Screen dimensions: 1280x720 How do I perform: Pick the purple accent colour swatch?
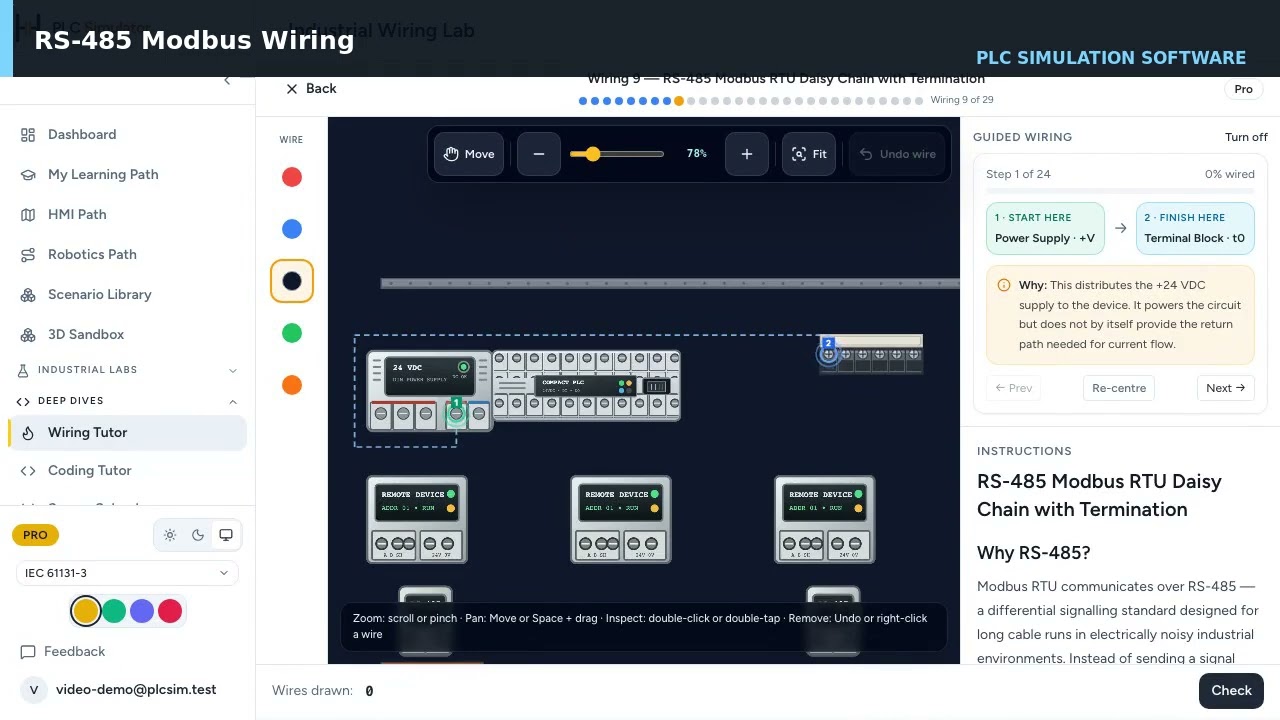[142, 611]
